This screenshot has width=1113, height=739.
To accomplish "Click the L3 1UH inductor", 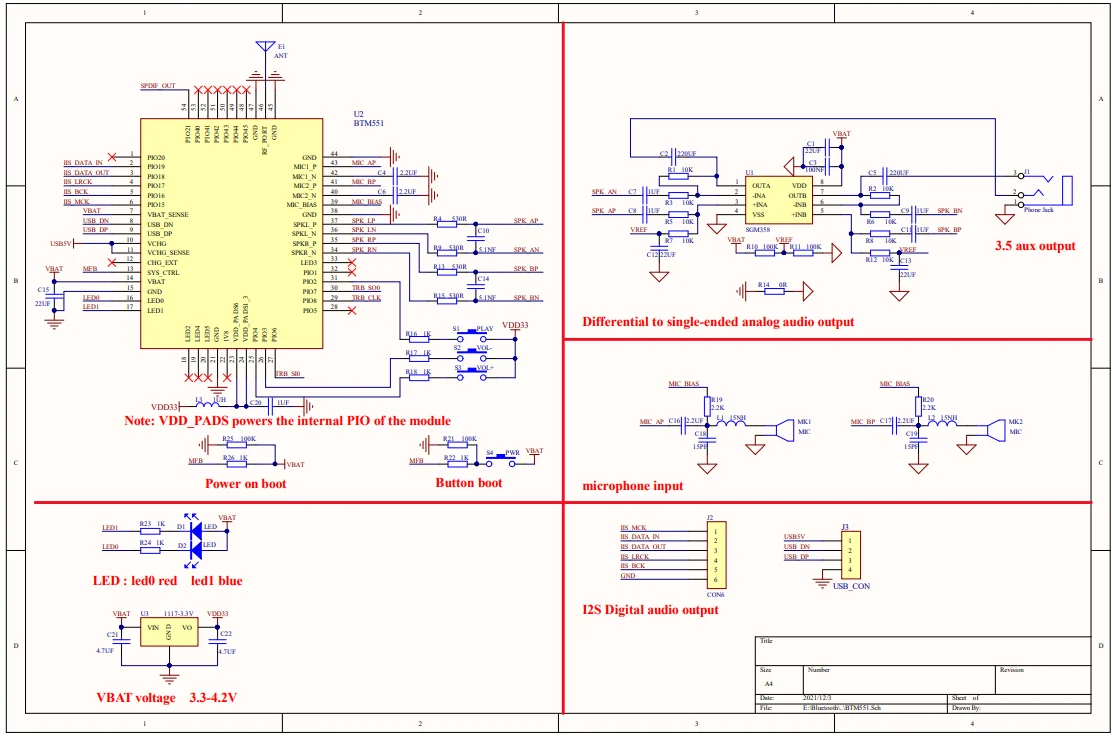I will (x=209, y=405).
